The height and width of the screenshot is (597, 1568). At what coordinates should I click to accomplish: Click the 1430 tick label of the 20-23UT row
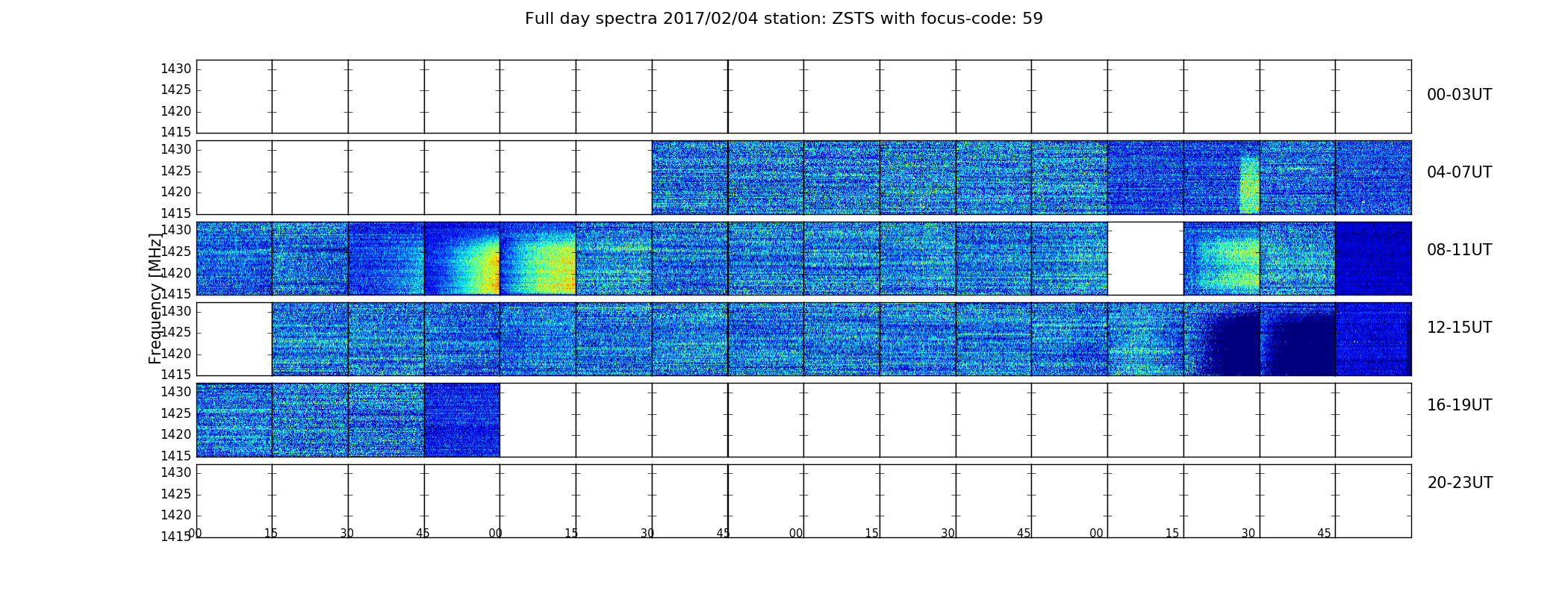[x=176, y=472]
